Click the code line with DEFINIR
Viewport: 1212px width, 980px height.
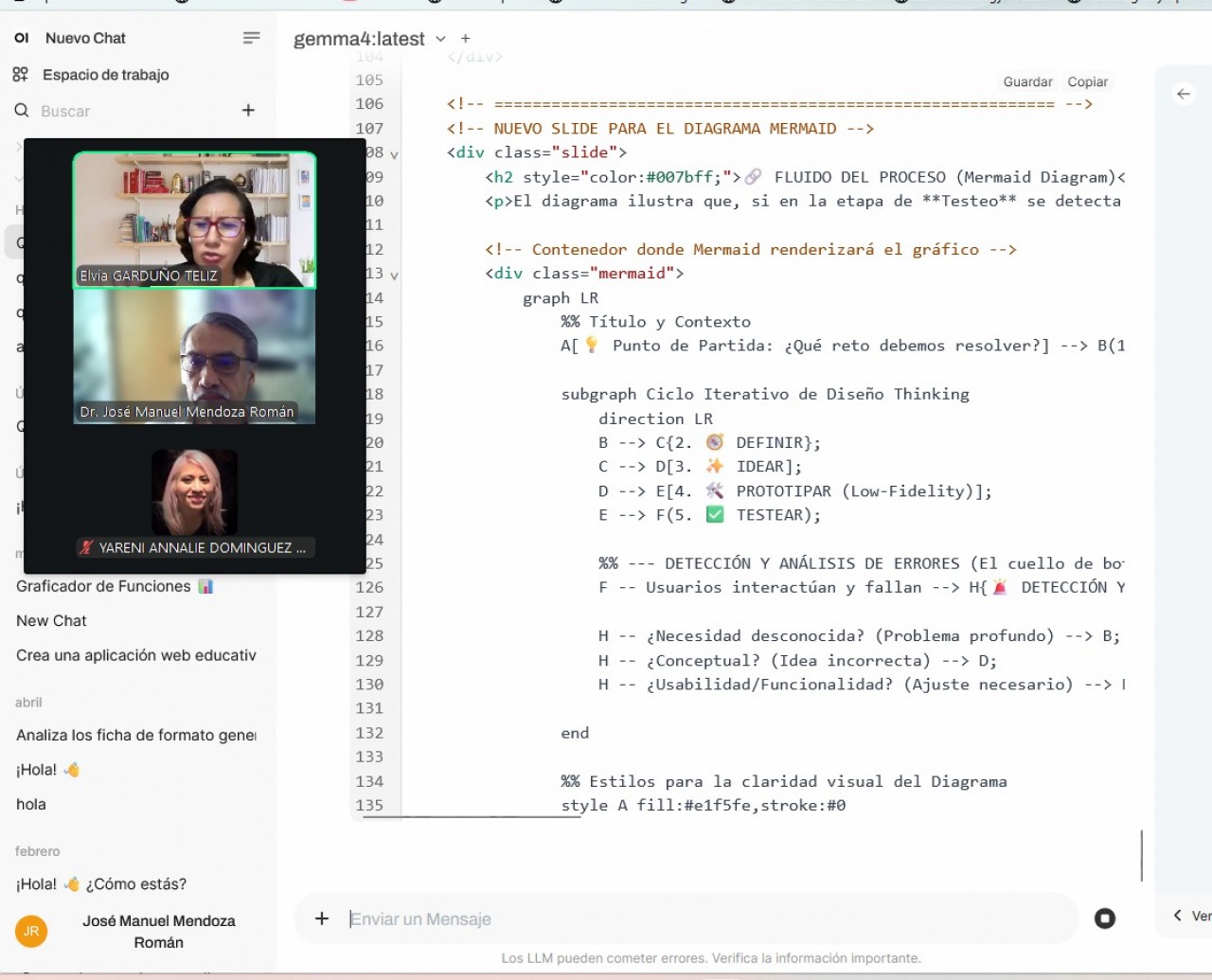[709, 443]
